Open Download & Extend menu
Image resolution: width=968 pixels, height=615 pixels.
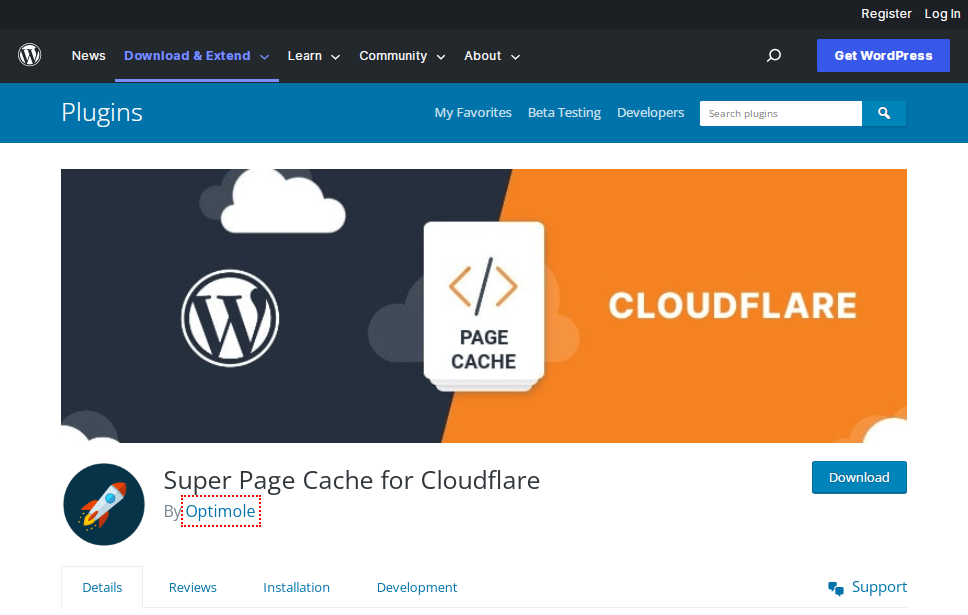click(187, 56)
